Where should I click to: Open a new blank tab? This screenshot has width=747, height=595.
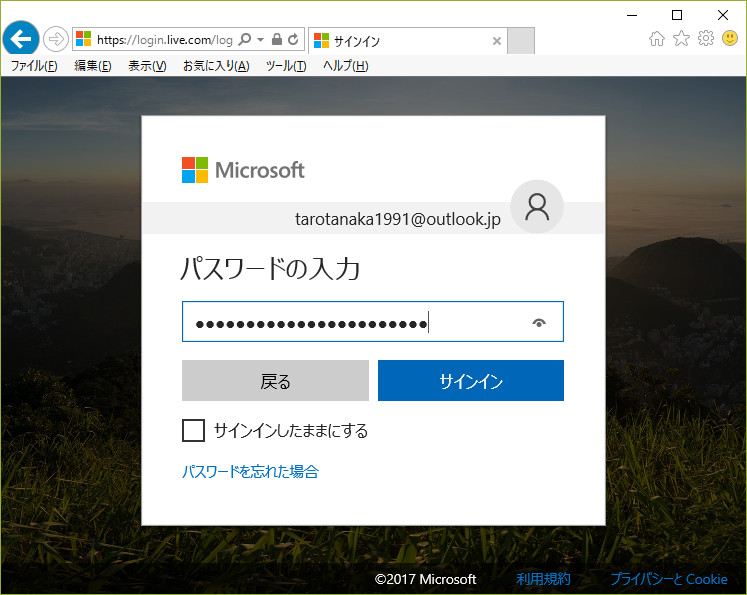coord(521,40)
